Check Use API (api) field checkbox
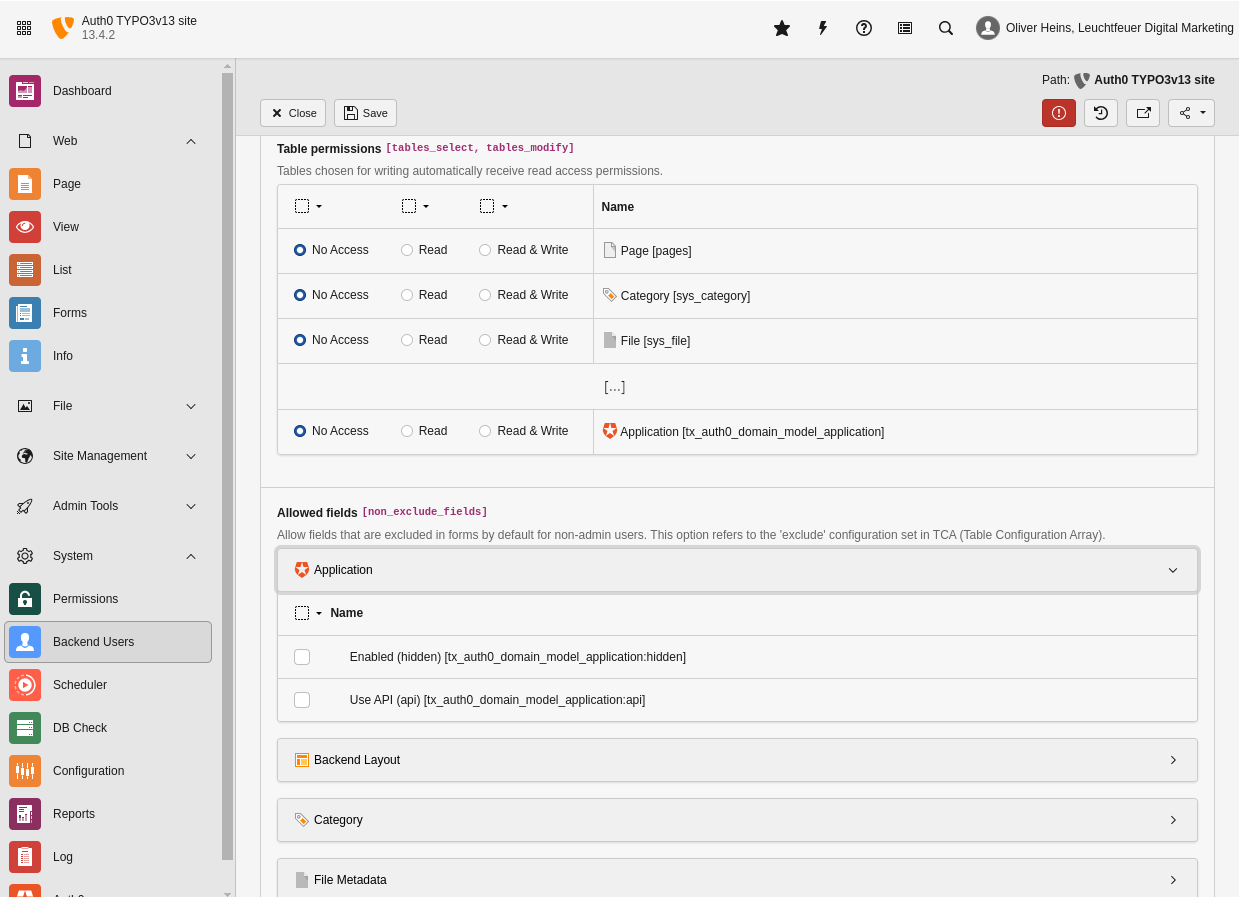The width and height of the screenshot is (1240, 897). [x=302, y=700]
